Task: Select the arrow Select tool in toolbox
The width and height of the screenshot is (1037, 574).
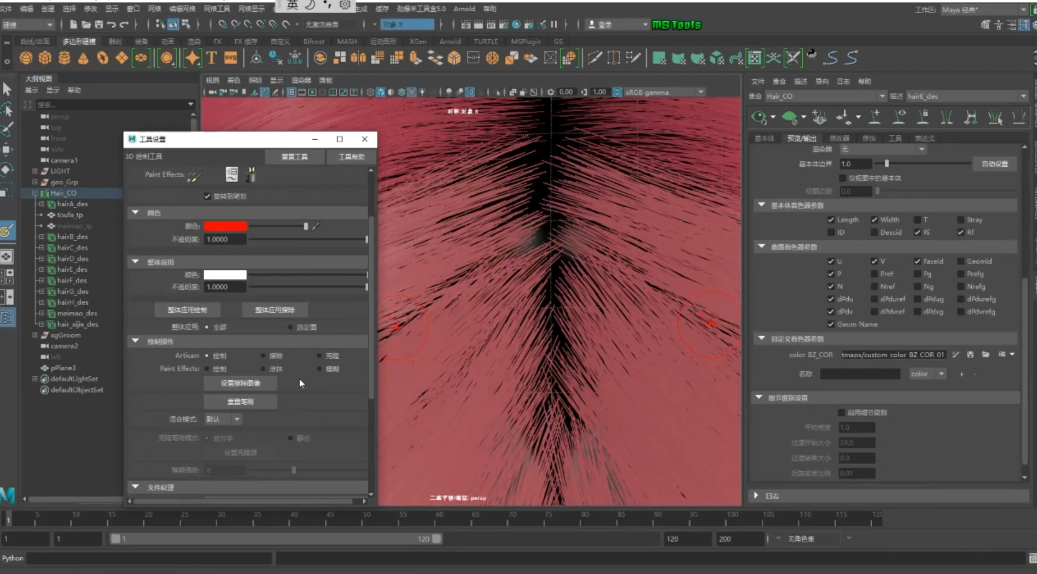Action: 7,89
